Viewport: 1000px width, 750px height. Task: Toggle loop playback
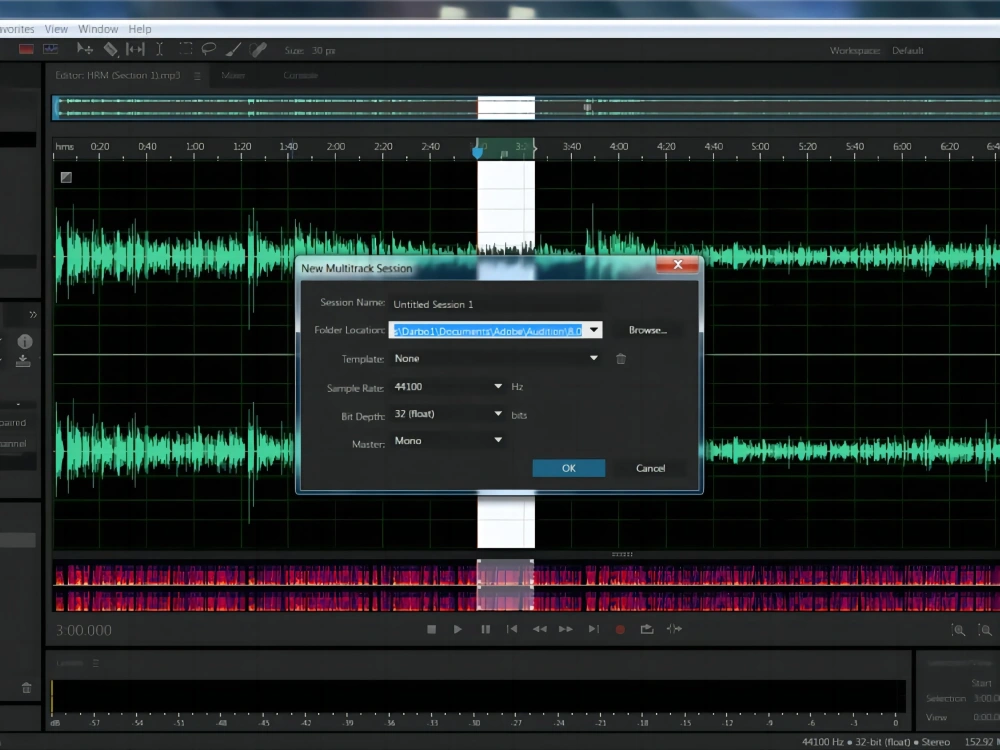647,629
